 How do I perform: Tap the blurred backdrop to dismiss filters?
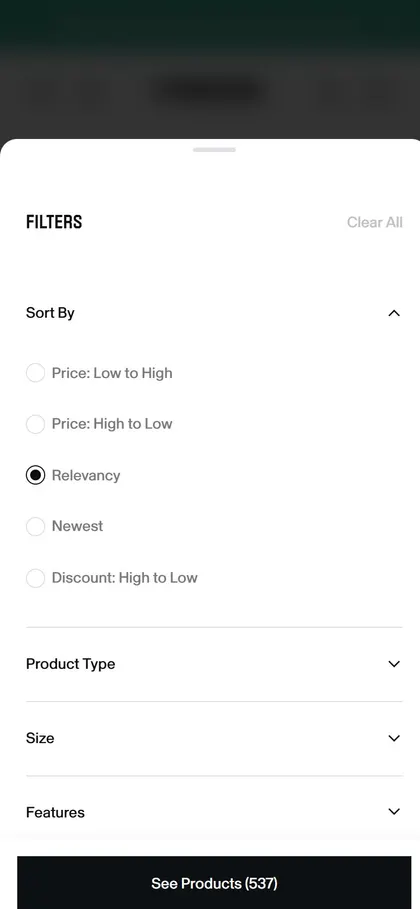(x=210, y=68)
